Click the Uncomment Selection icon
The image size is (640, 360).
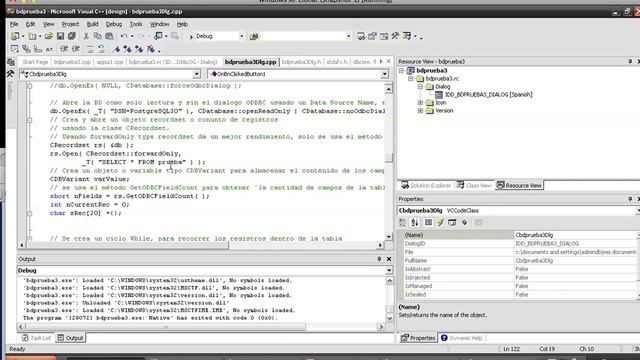(x=101, y=49)
